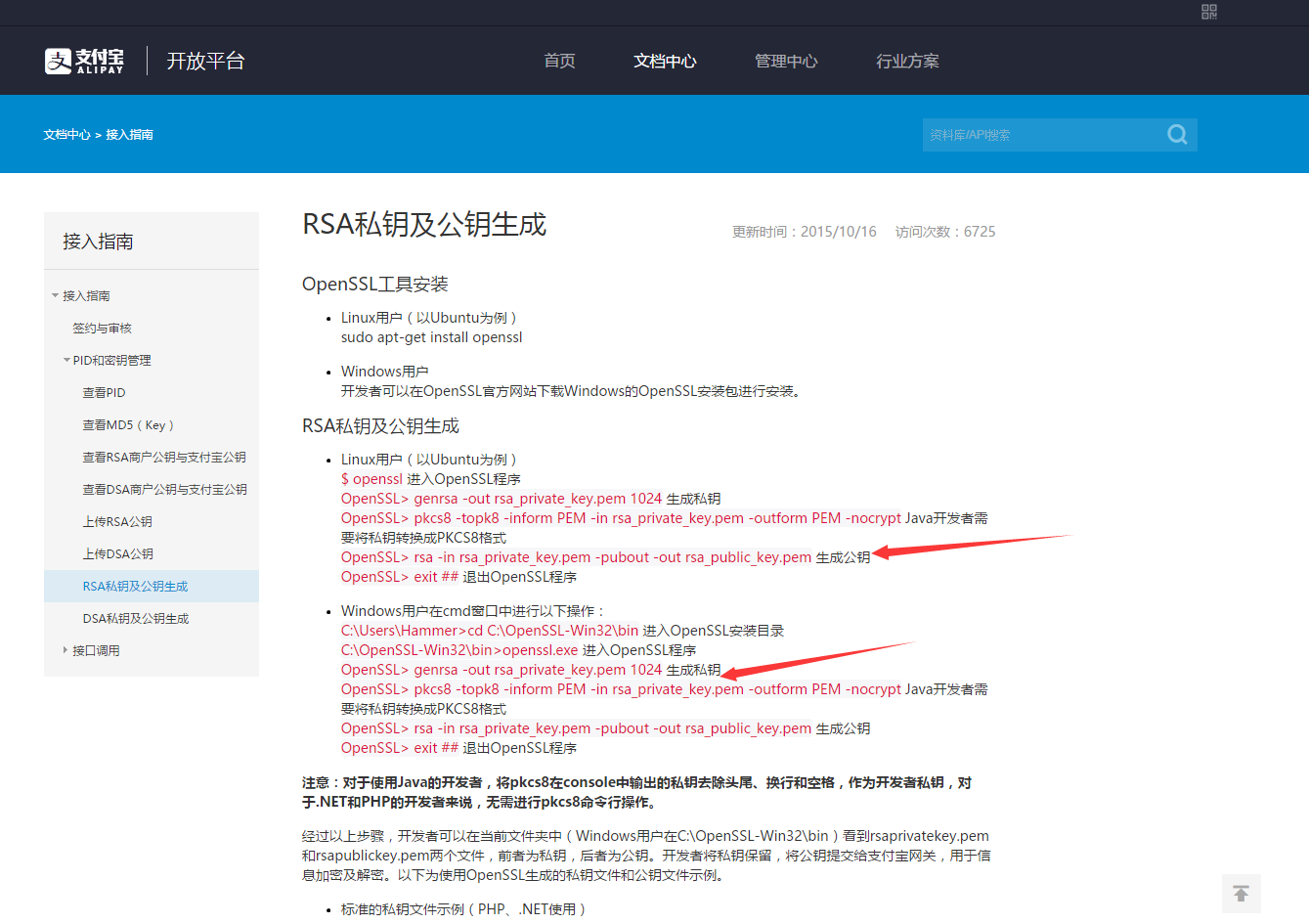Collapse the 接入指南 tree arrow
The image size is (1309, 924).
pyautogui.click(x=56, y=295)
